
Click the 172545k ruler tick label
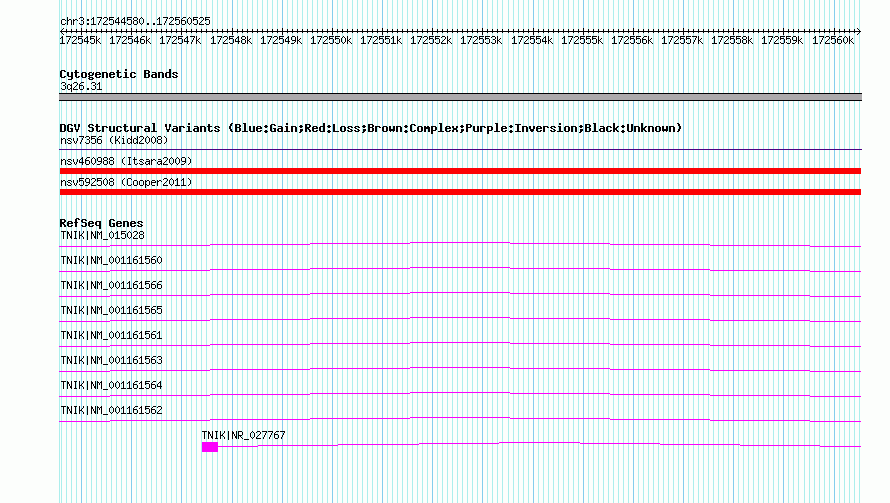pos(80,40)
